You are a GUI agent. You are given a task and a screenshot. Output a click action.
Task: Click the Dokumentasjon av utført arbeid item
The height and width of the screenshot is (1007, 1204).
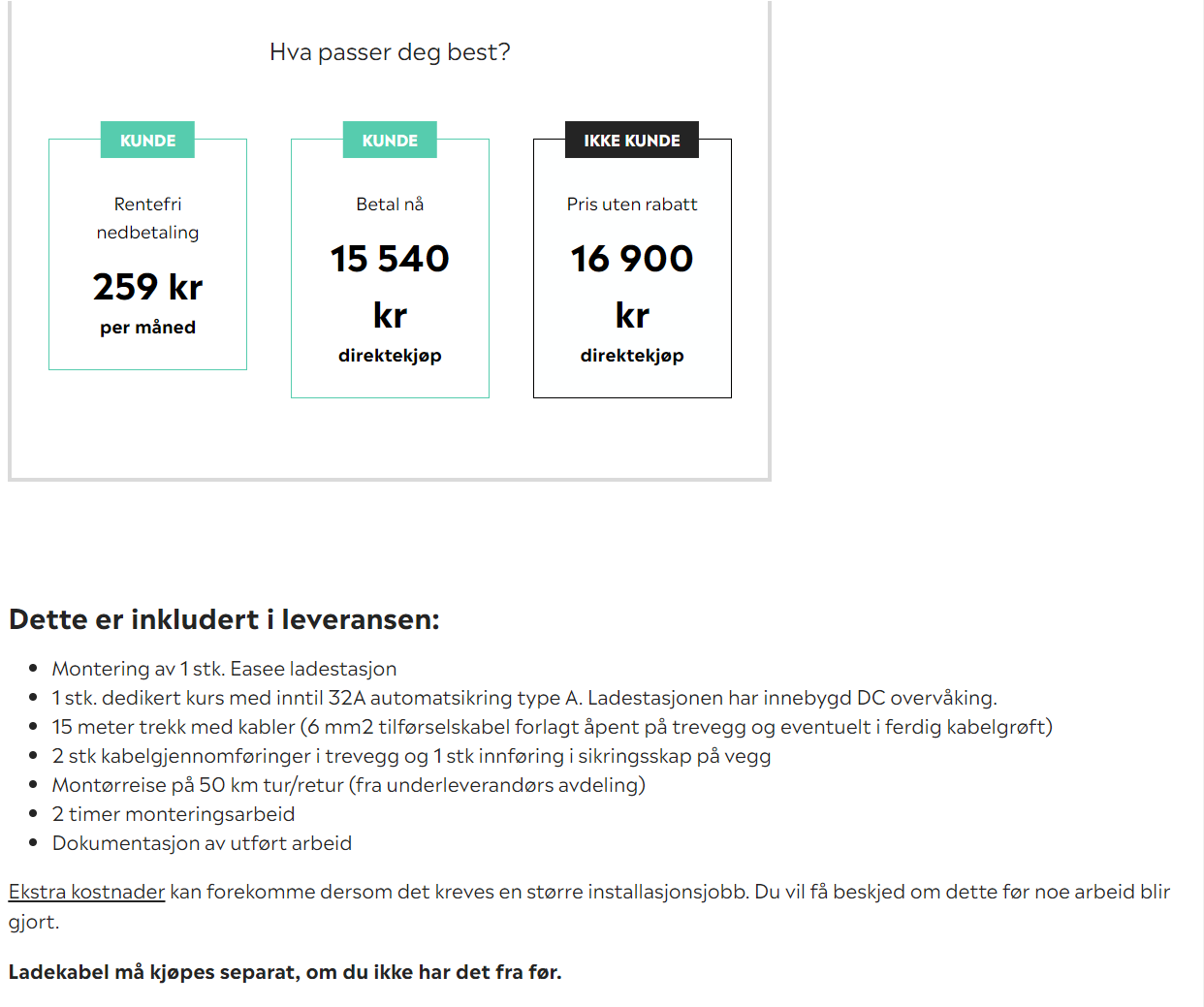pyautogui.click(x=202, y=843)
